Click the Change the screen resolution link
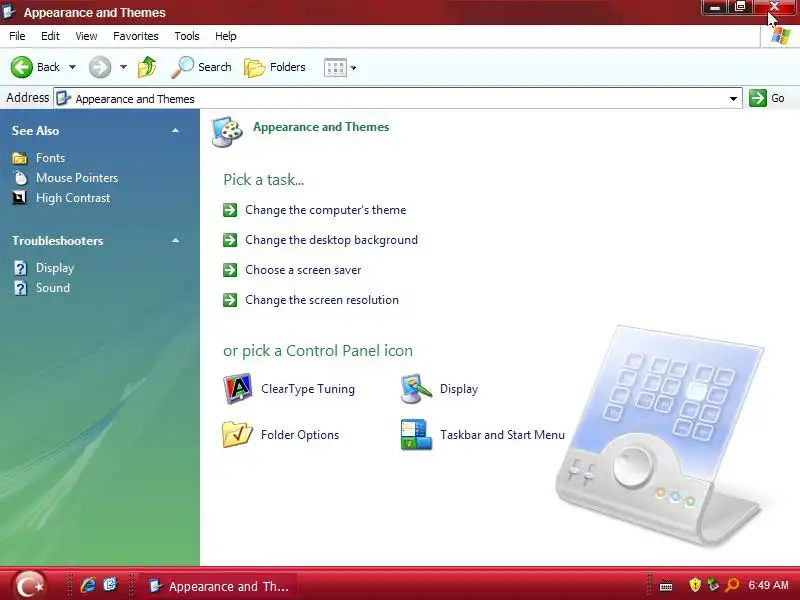 322,300
